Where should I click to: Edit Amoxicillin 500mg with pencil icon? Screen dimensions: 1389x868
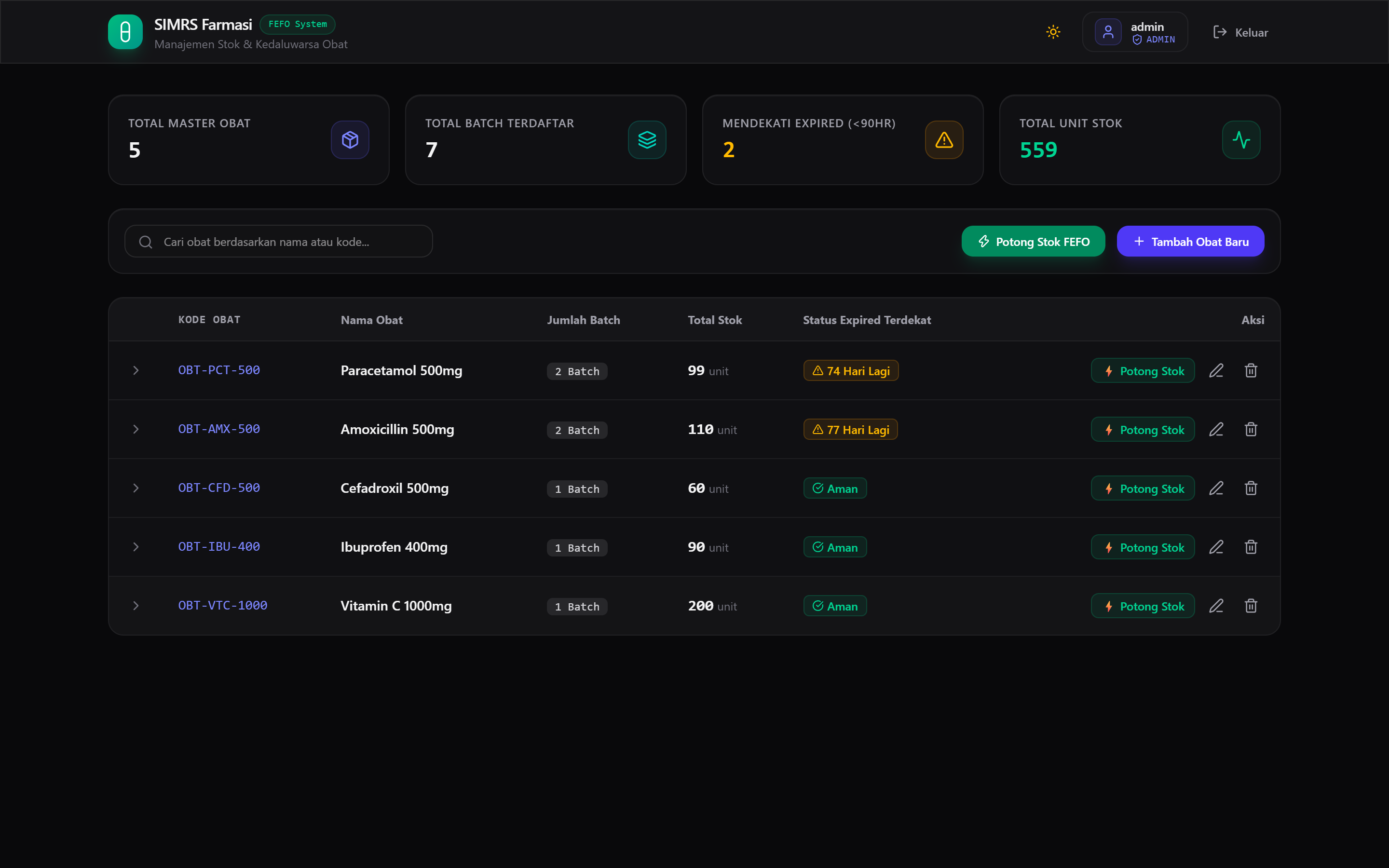click(1216, 429)
